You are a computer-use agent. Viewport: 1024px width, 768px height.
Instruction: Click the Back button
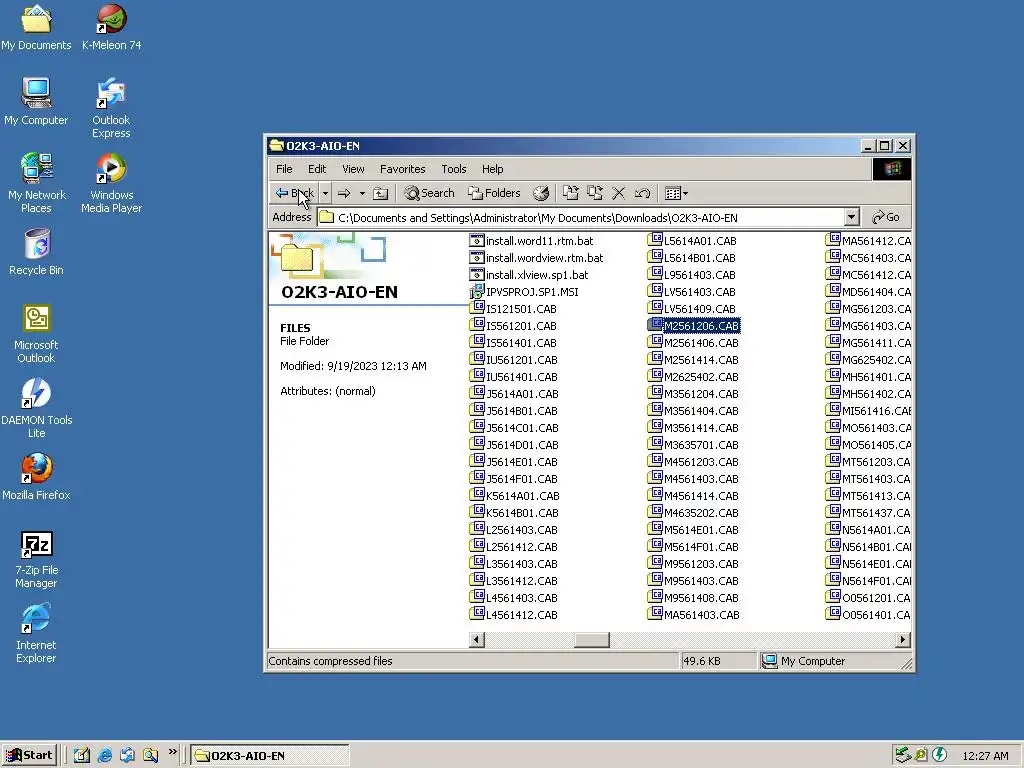295,193
